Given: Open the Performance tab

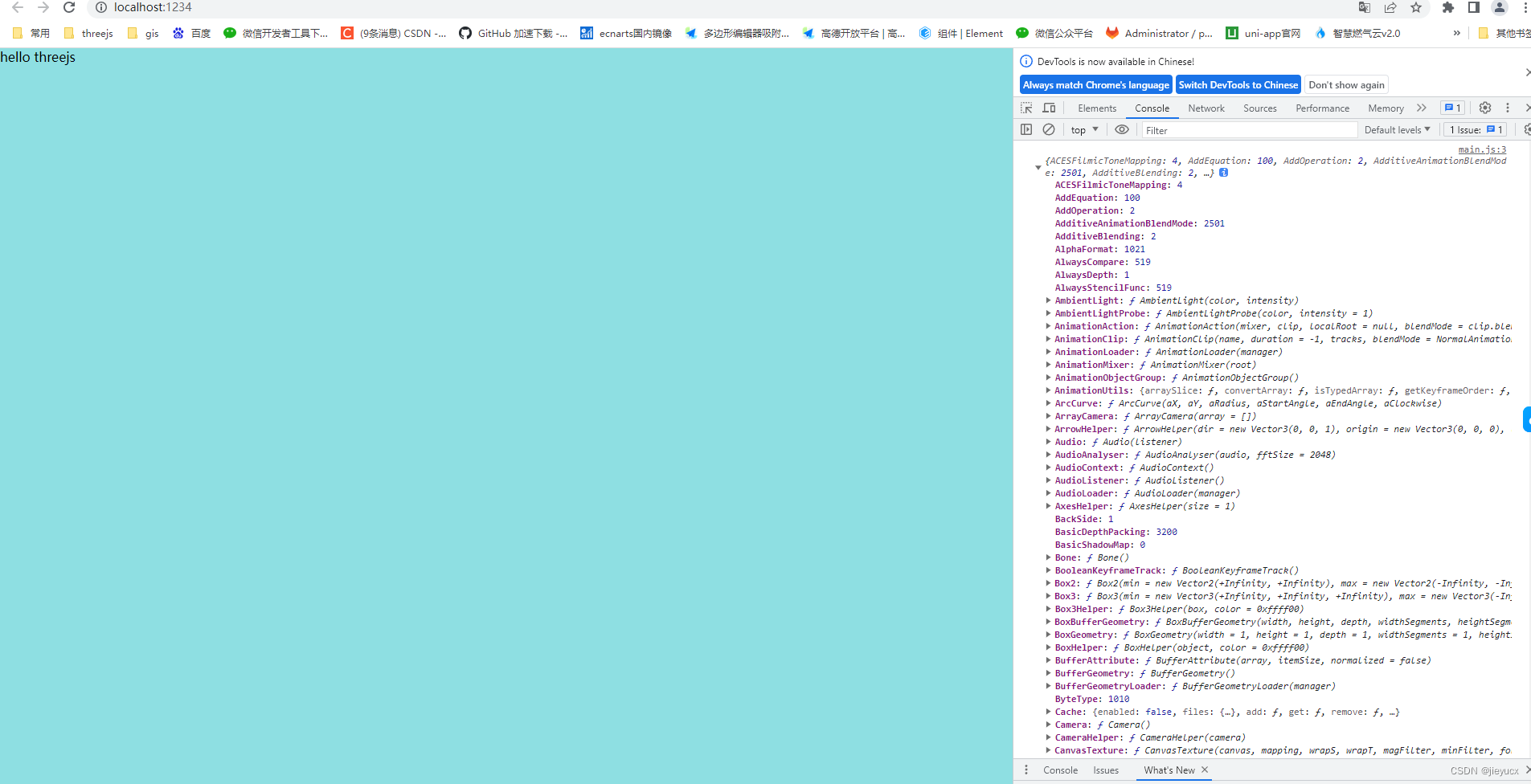Looking at the screenshot, I should click(1322, 108).
